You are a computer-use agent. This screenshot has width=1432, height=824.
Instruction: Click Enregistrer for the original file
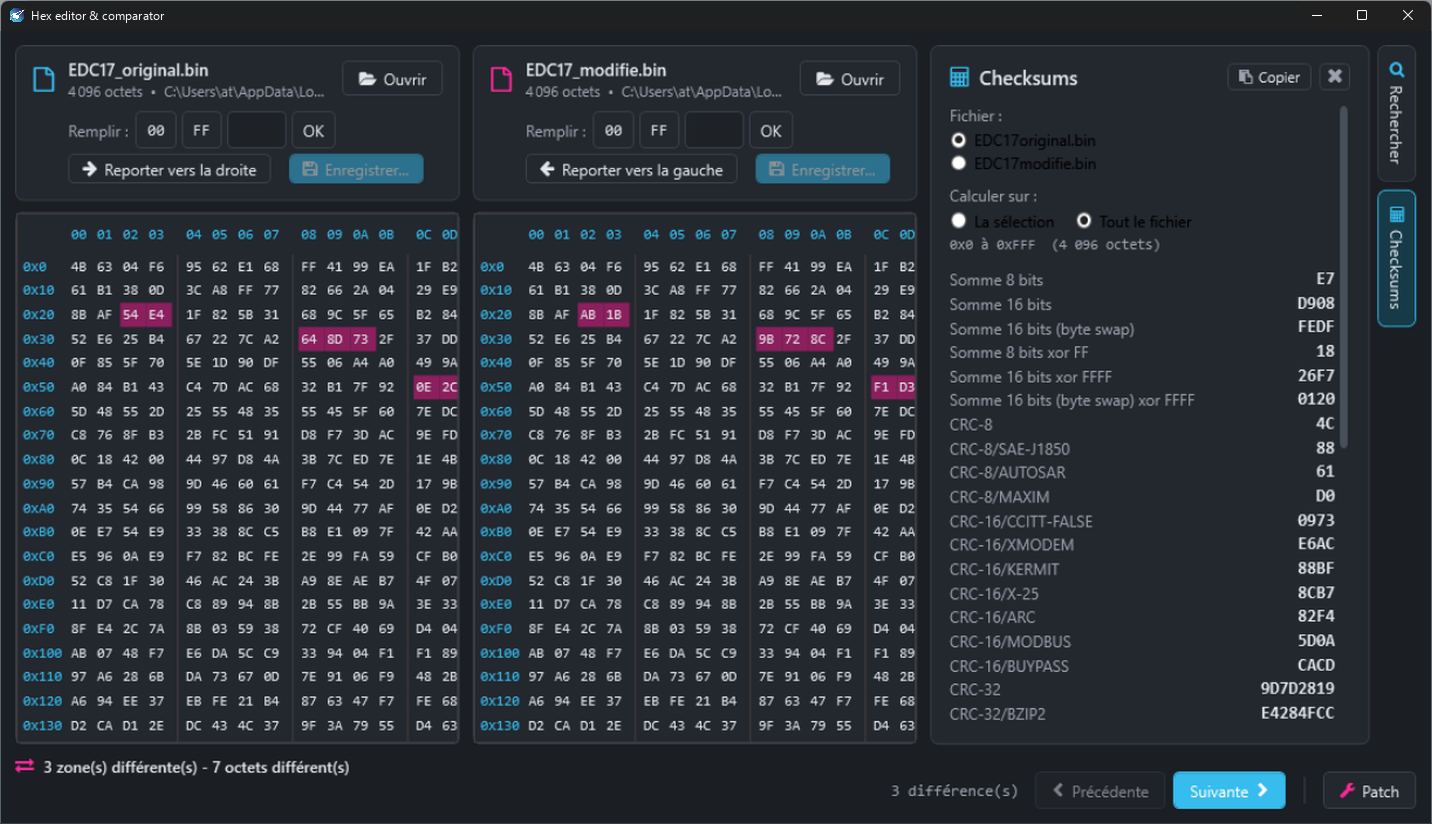coord(356,169)
